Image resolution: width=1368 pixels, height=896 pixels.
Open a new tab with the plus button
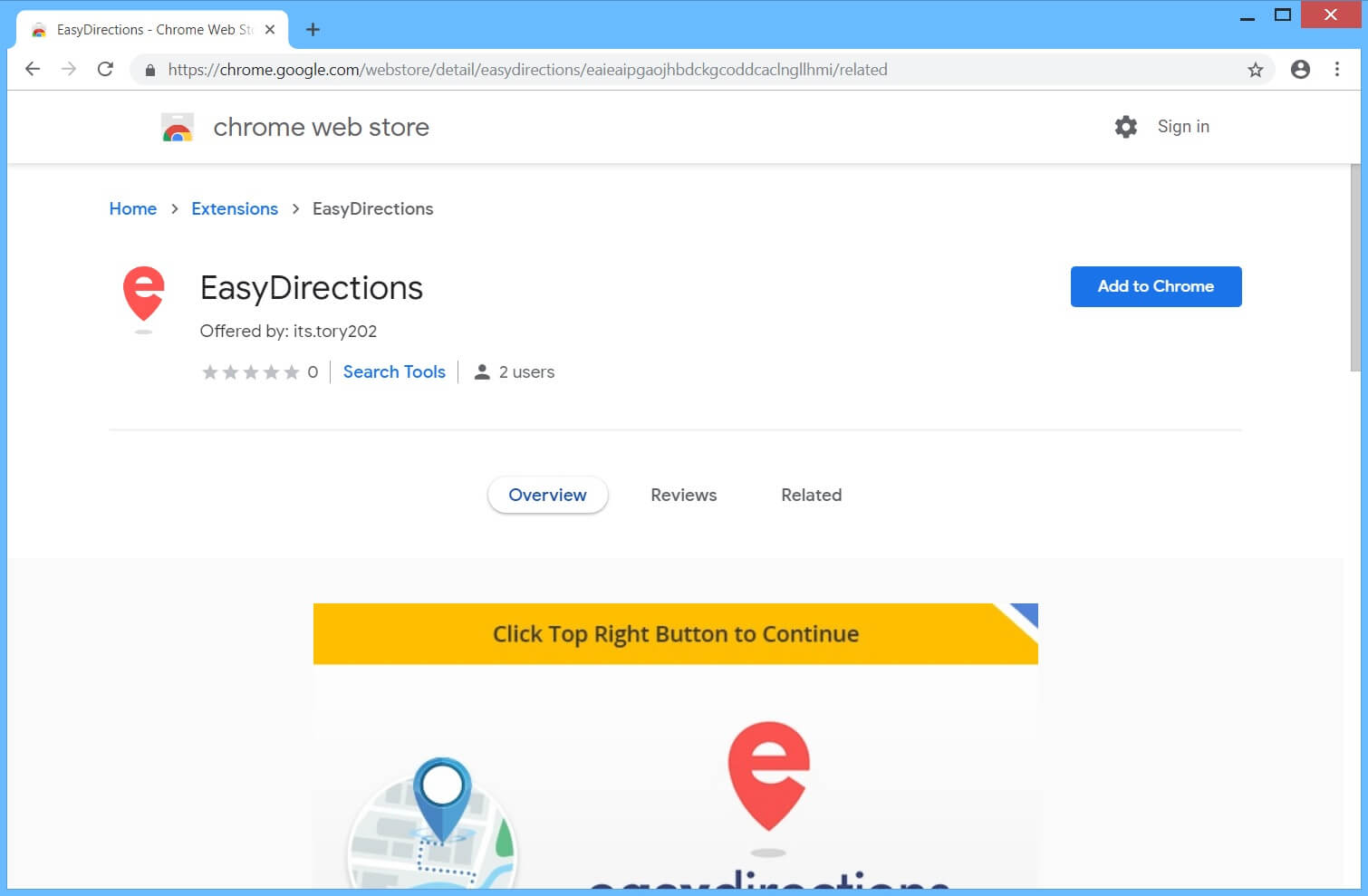pos(313,29)
